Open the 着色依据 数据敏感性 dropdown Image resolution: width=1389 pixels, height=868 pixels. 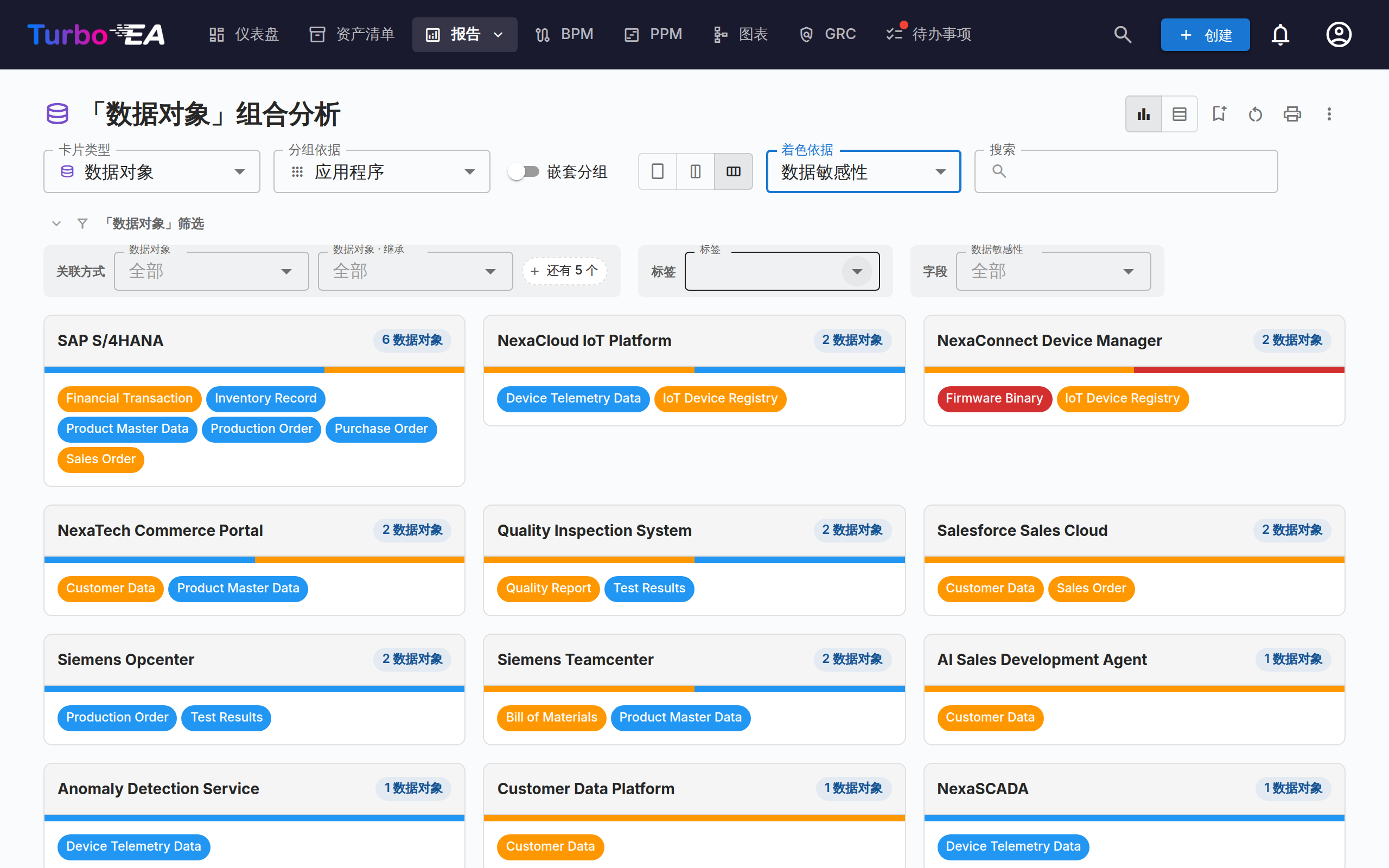[x=863, y=171]
